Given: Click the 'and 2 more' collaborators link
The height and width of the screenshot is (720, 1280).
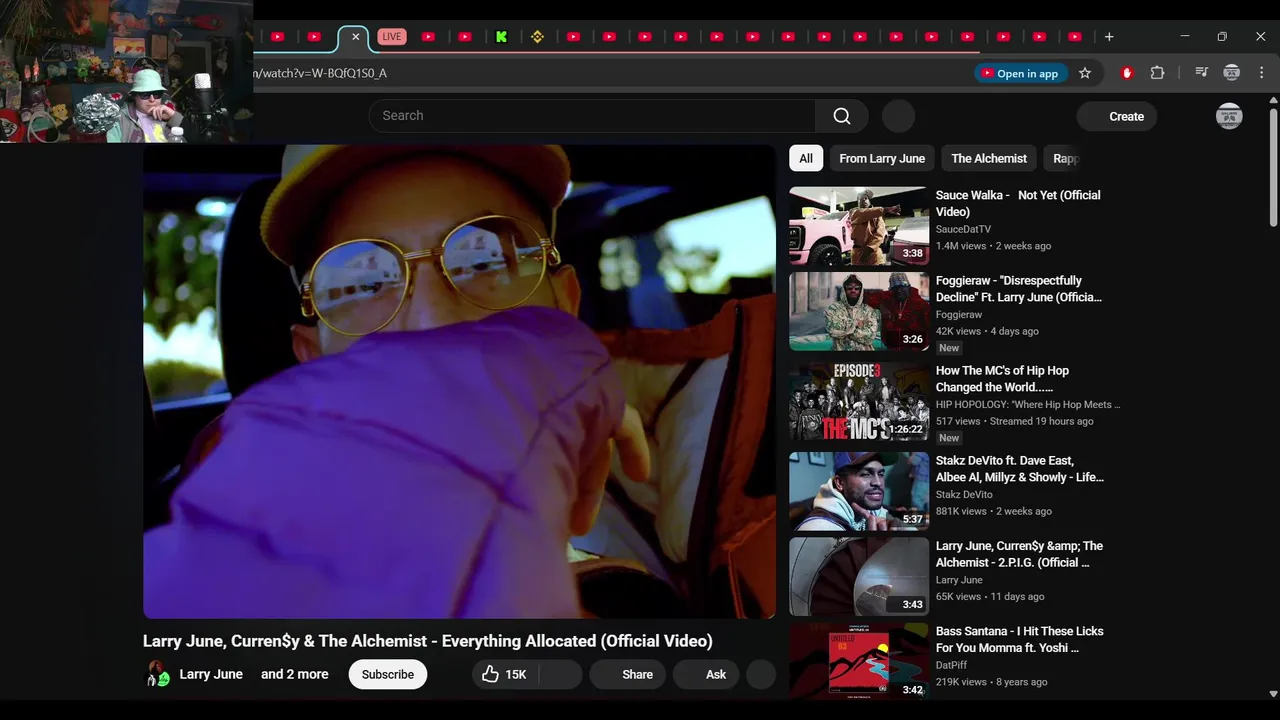Looking at the screenshot, I should pos(295,674).
